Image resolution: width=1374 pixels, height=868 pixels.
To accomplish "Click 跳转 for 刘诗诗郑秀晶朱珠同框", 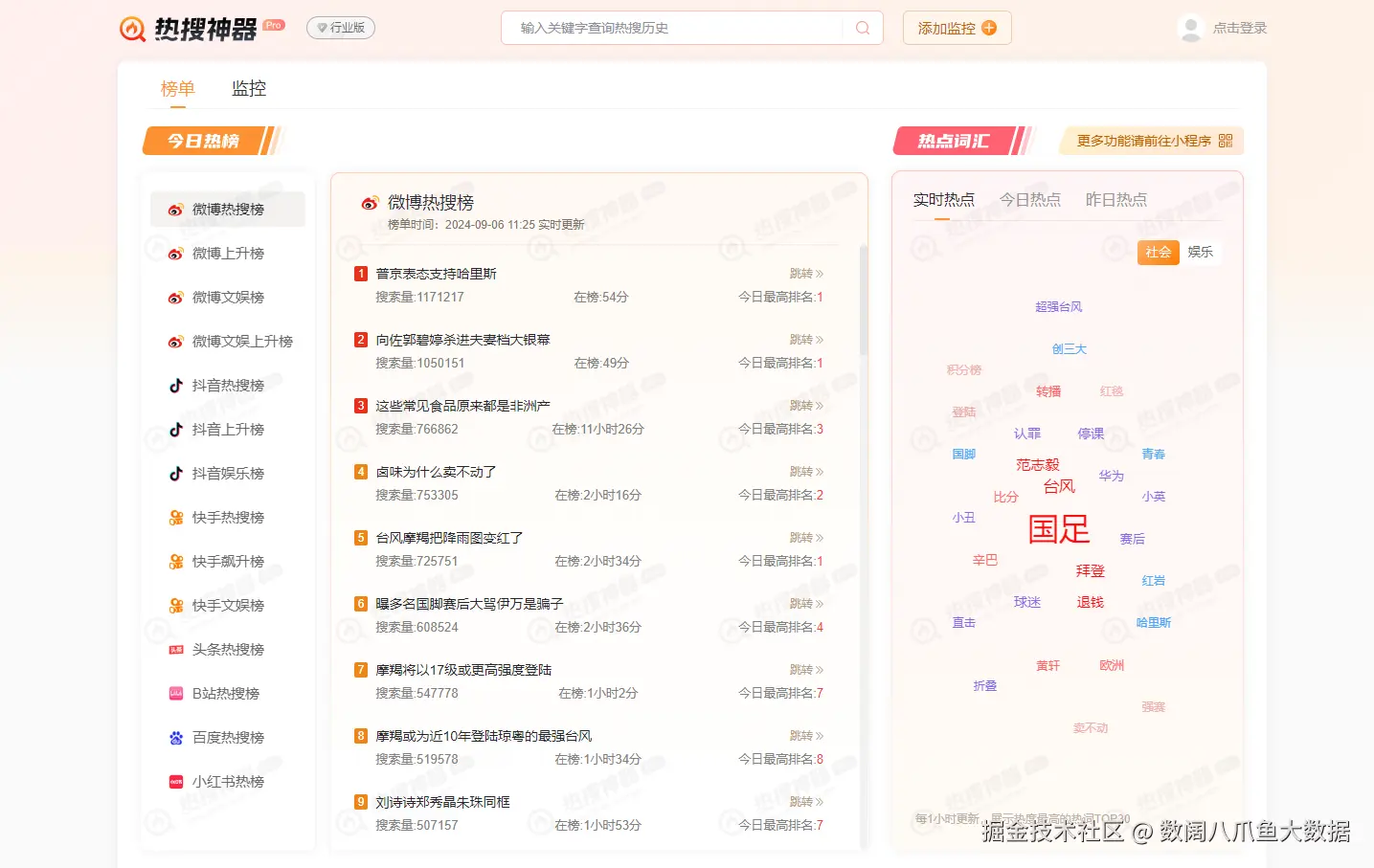I will 806,802.
